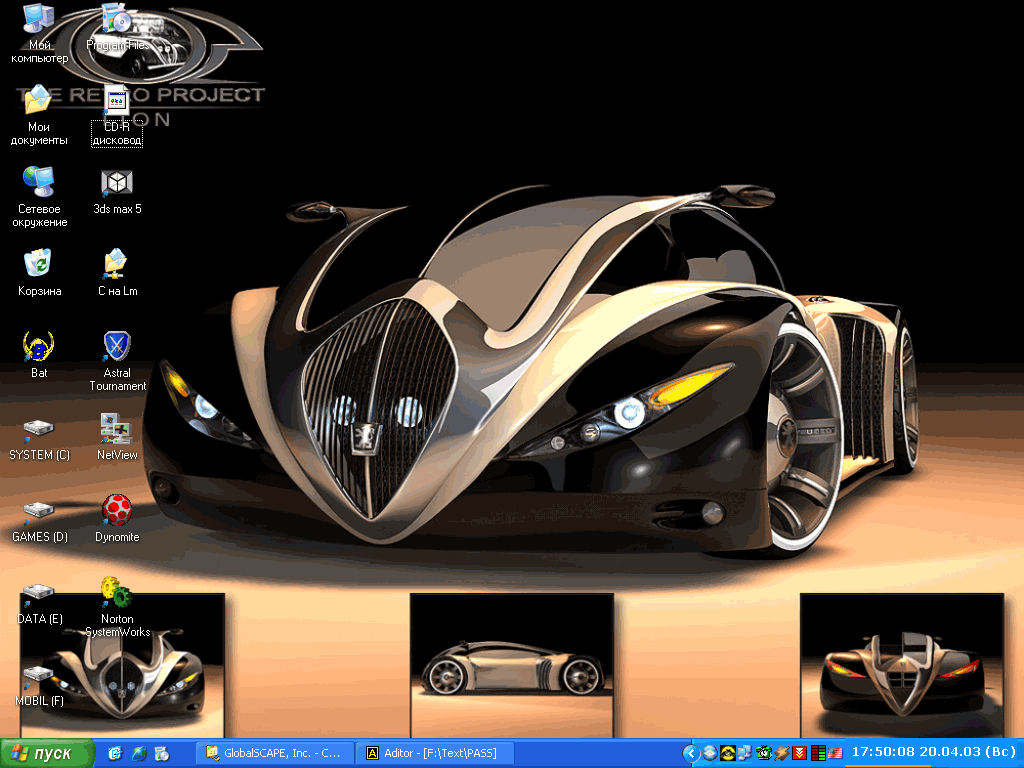This screenshot has height=768, width=1024.
Task: Select the MOBIL (F) drive shortcut
Action: point(39,684)
